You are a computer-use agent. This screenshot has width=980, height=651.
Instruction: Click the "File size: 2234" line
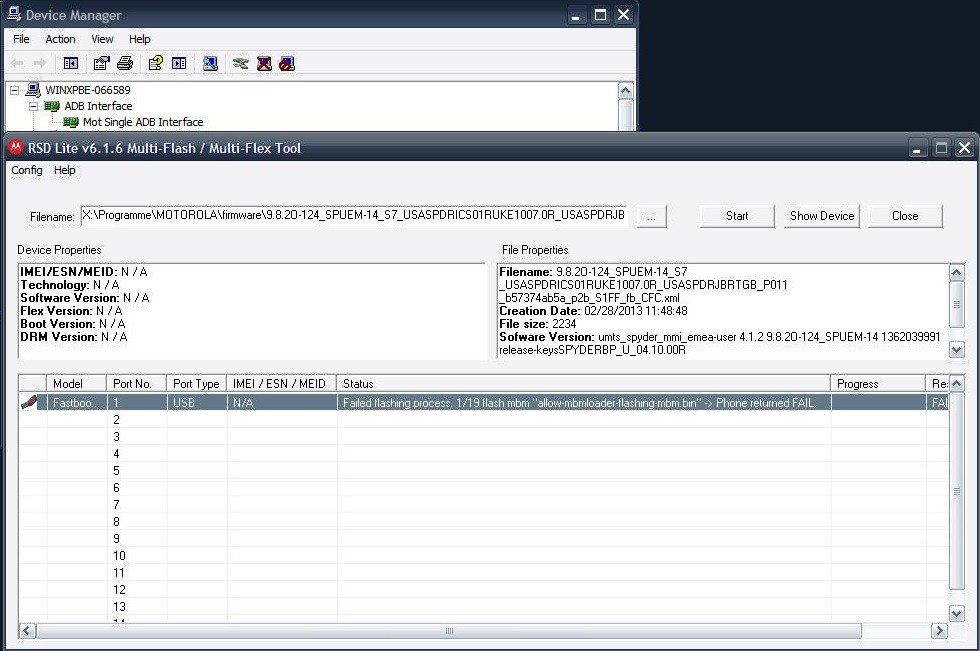click(x=538, y=324)
